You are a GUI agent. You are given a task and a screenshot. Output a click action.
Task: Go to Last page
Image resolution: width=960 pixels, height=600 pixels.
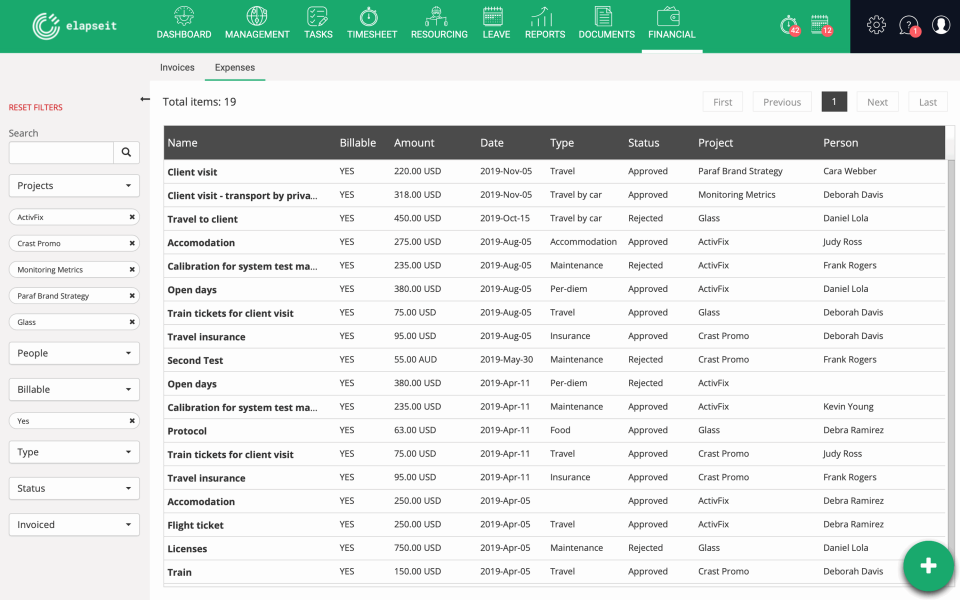click(928, 102)
